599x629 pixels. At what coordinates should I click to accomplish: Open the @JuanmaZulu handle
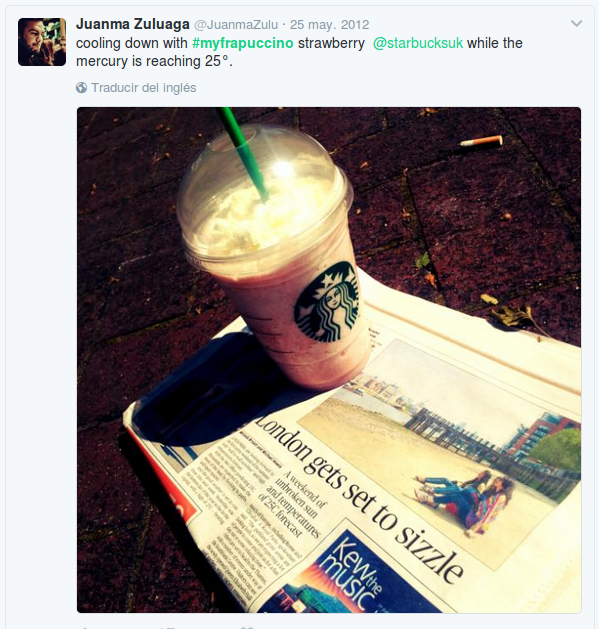(x=236, y=24)
